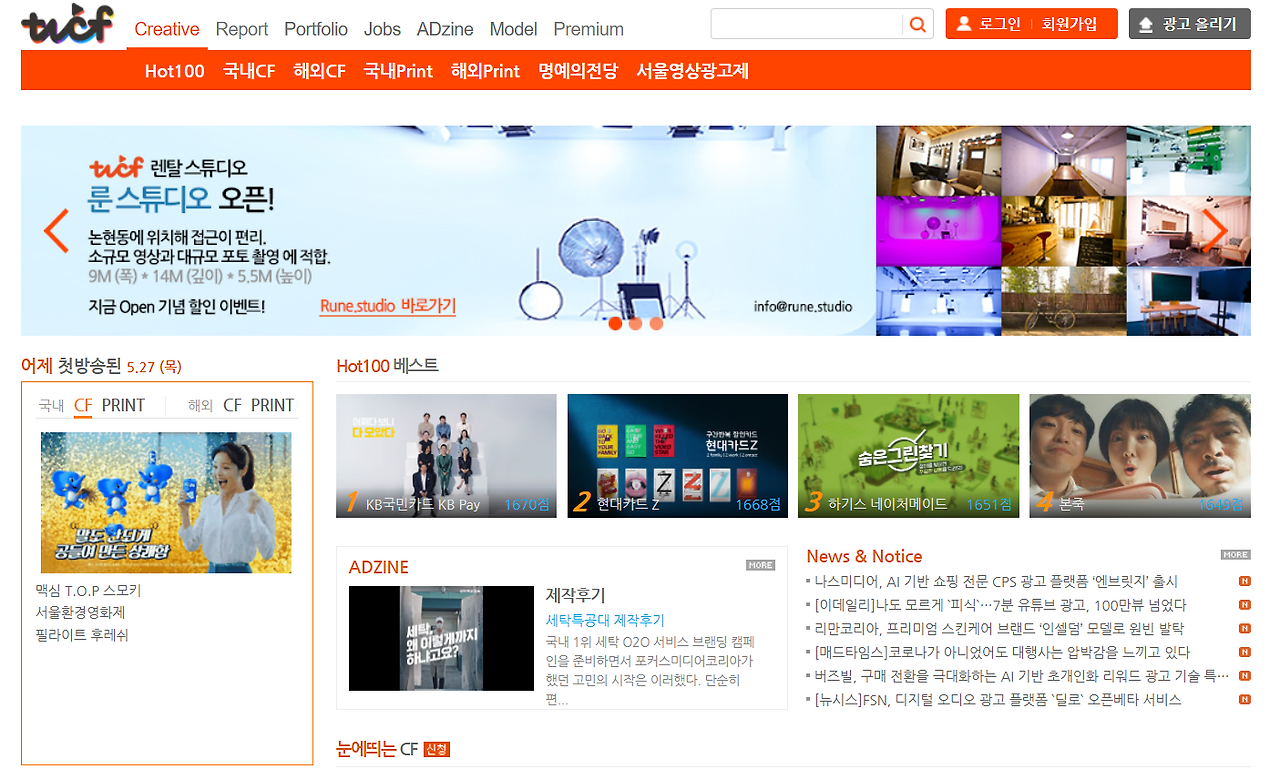This screenshot has height=769, width=1280.
Task: Select the third banner pagination dot
Action: coord(656,323)
